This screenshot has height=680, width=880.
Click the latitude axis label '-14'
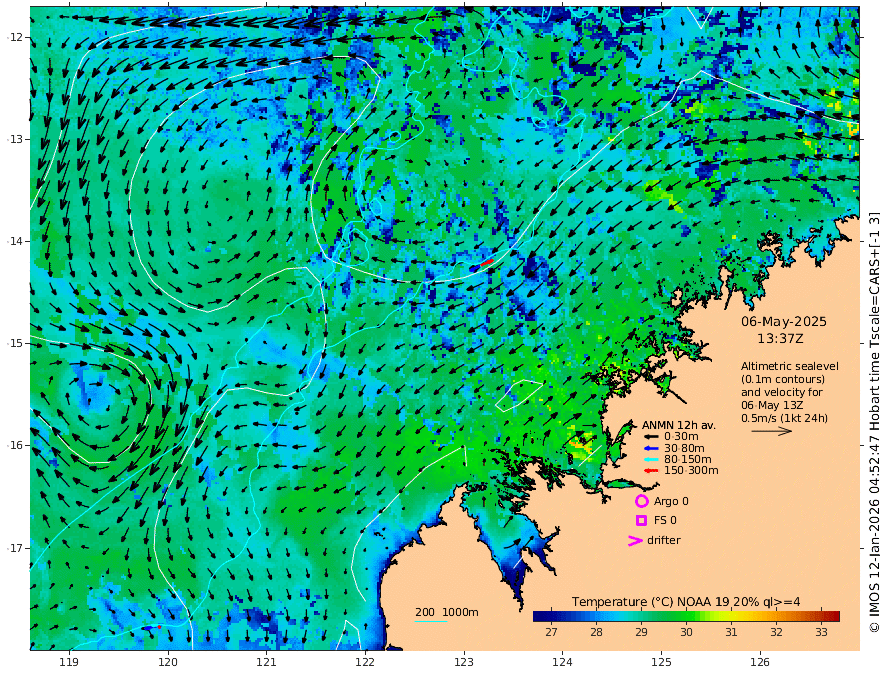pos(15,241)
